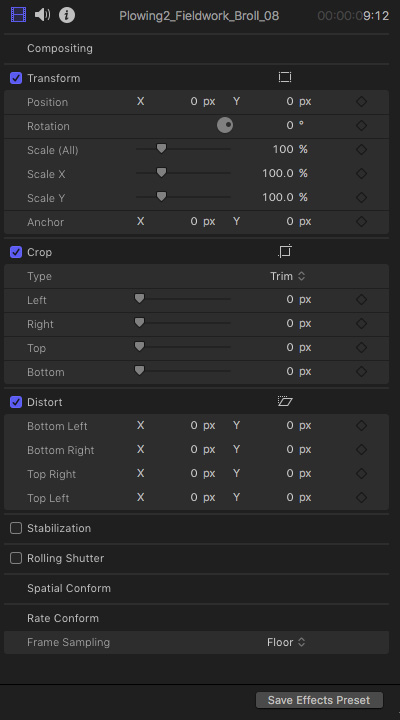
Task: Add a keyframe for Position
Action: (x=361, y=101)
